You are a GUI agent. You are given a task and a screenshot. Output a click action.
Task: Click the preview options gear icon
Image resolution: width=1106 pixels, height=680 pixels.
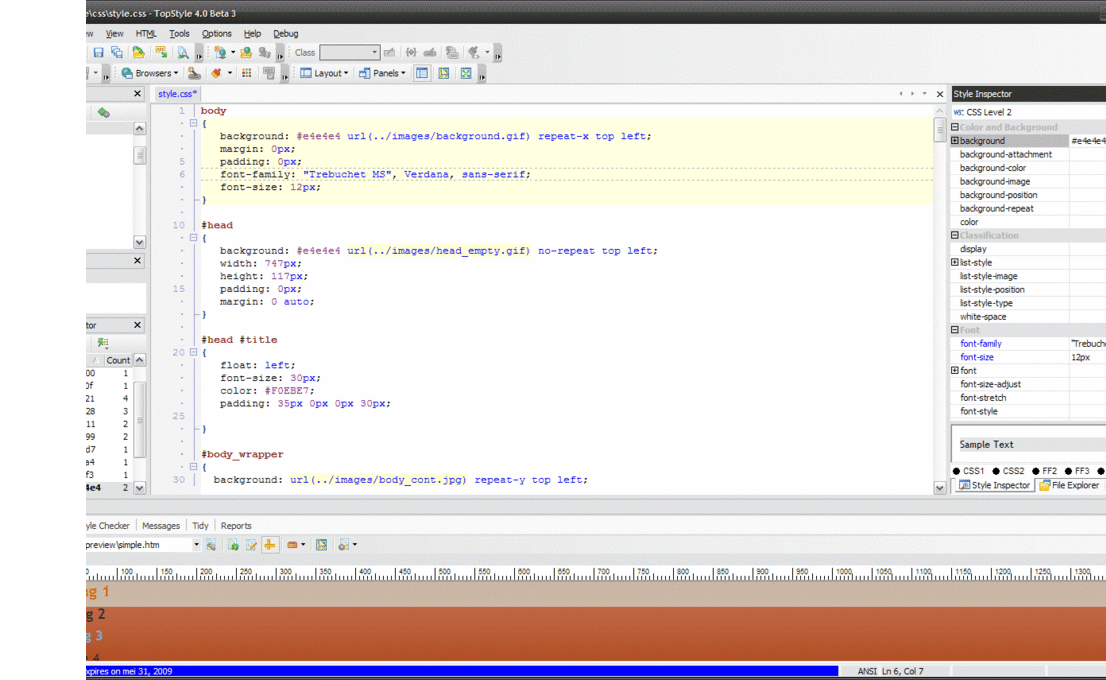tap(344, 545)
